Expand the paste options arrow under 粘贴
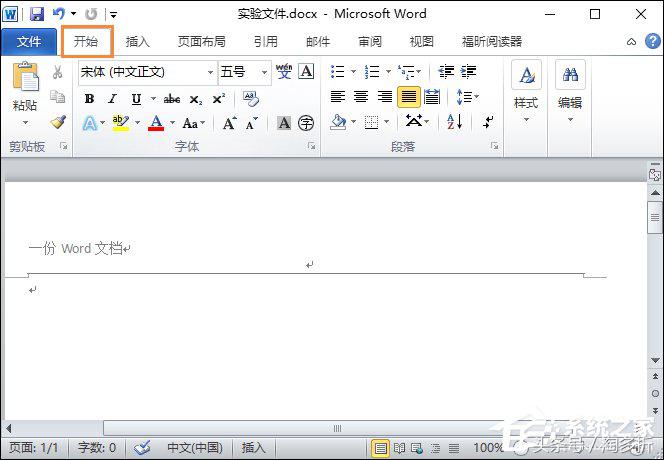 (25, 122)
